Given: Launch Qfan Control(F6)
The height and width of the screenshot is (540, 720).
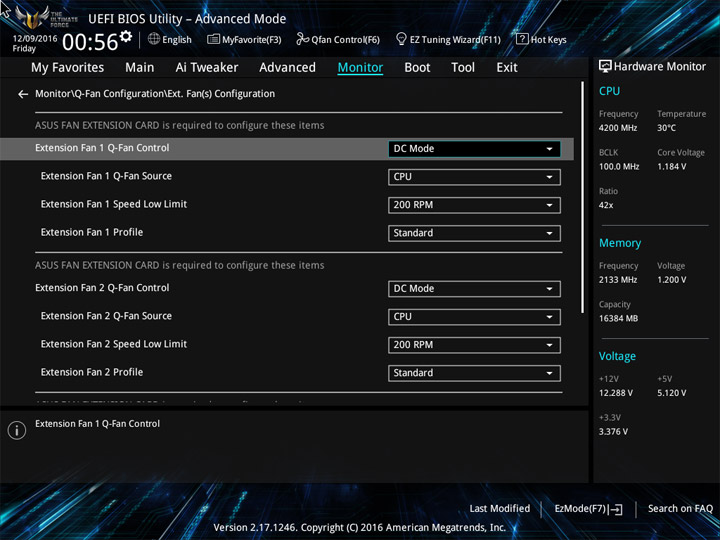Looking at the screenshot, I should 338,39.
